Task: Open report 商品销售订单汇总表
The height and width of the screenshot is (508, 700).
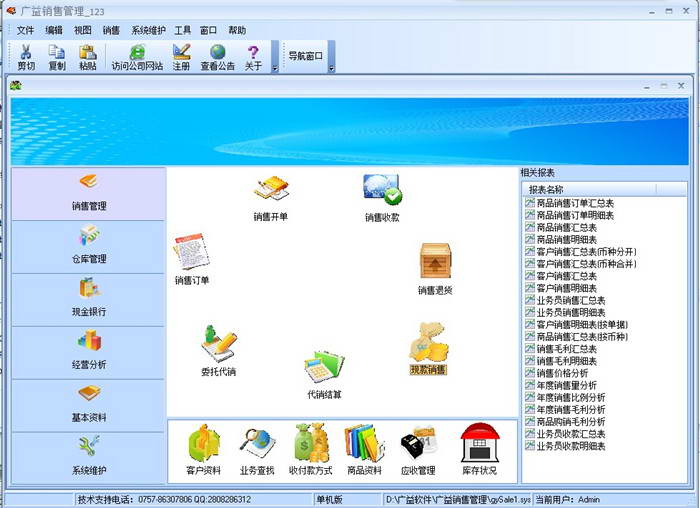Action: point(575,203)
